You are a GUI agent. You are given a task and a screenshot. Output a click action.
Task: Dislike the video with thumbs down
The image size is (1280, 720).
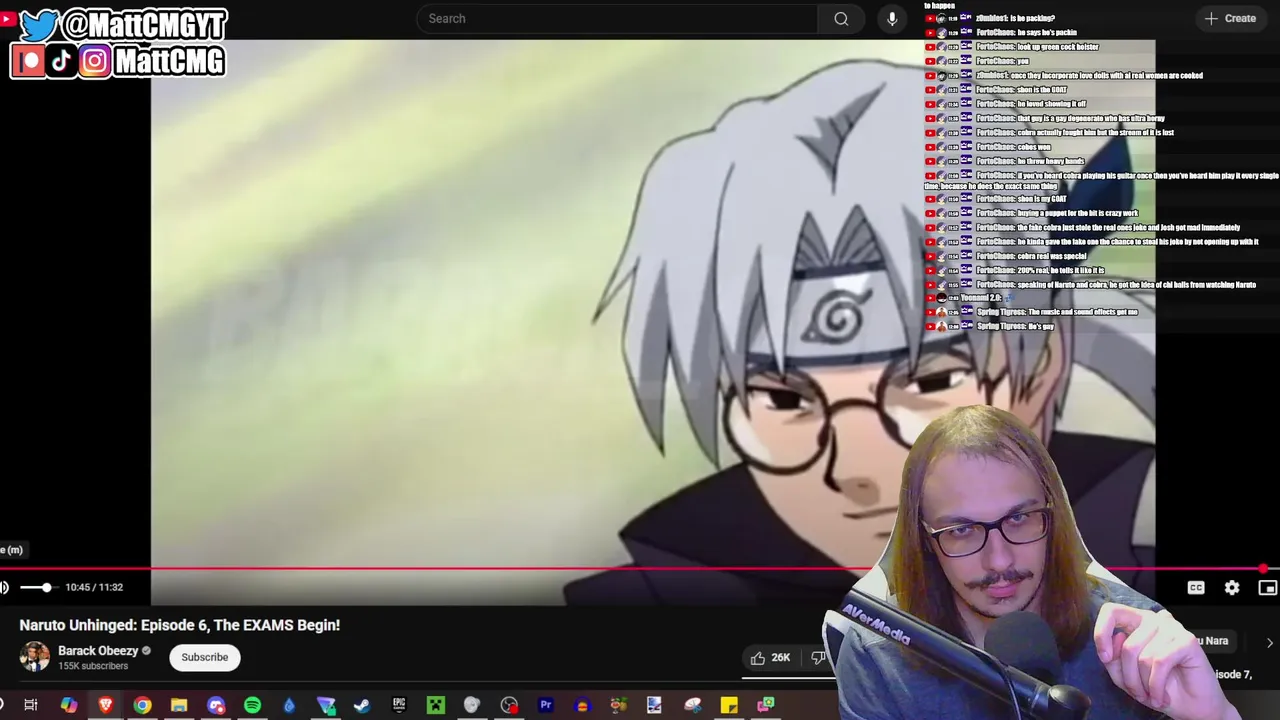click(817, 657)
